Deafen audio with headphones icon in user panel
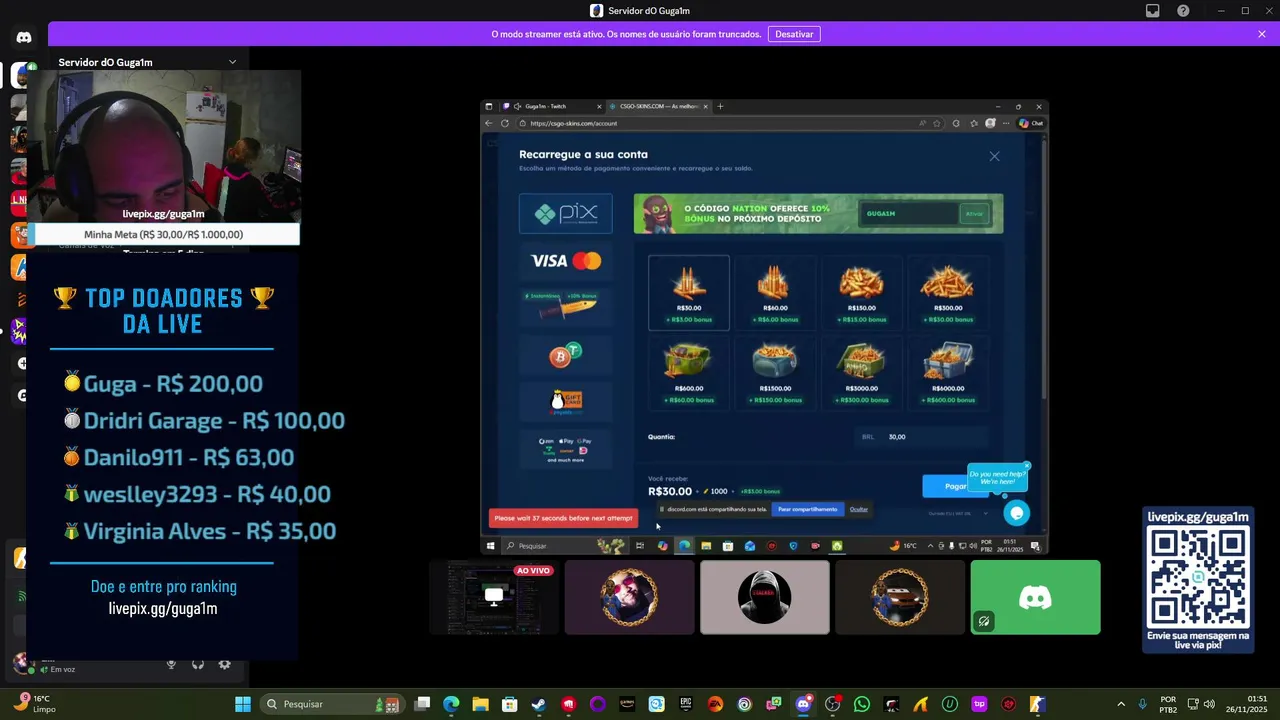The image size is (1280, 720). point(198,664)
